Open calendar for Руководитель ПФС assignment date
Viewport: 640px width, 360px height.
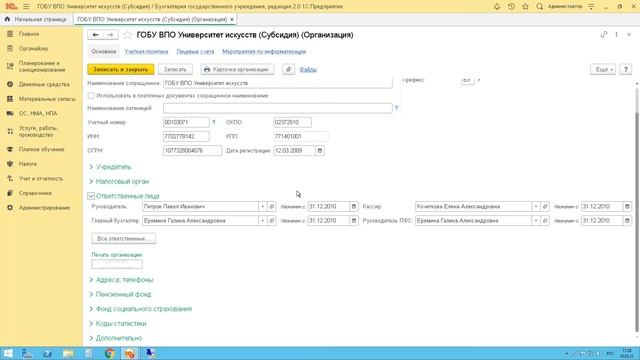627,220
